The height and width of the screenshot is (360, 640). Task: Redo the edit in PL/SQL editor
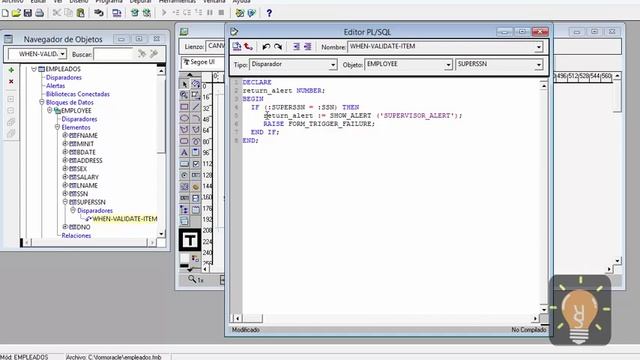coord(278,47)
